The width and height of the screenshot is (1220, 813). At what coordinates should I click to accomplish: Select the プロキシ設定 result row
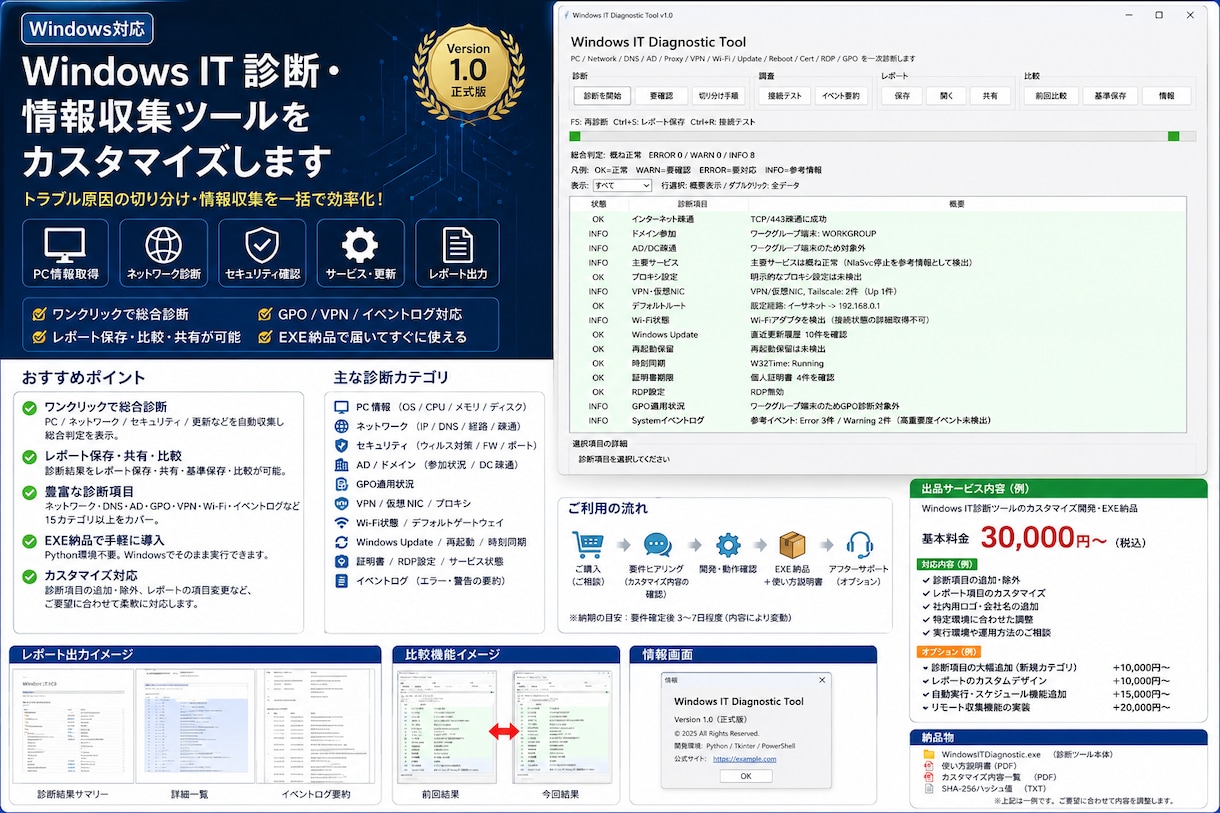pyautogui.click(x=878, y=276)
